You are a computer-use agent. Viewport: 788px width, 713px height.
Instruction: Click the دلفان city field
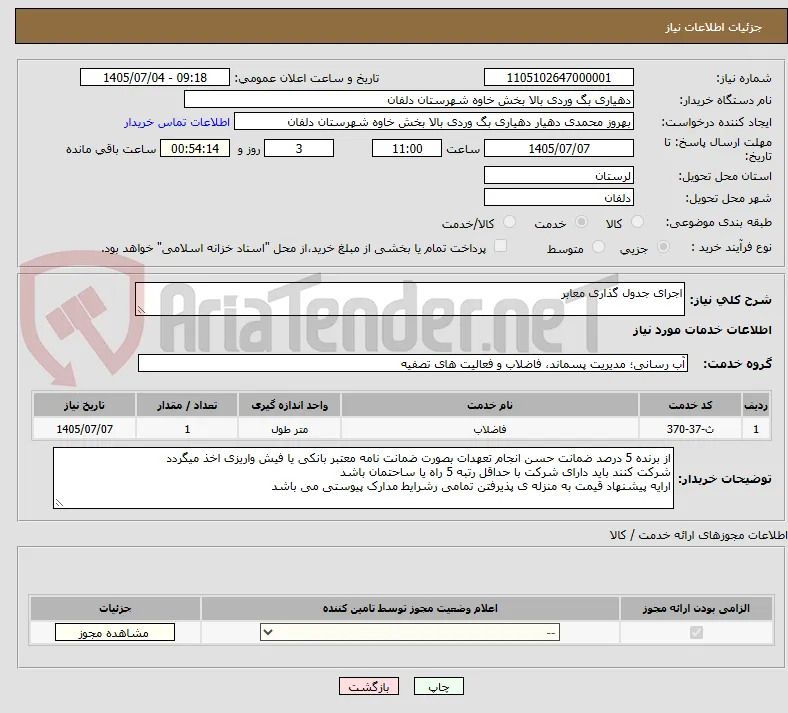(558, 197)
